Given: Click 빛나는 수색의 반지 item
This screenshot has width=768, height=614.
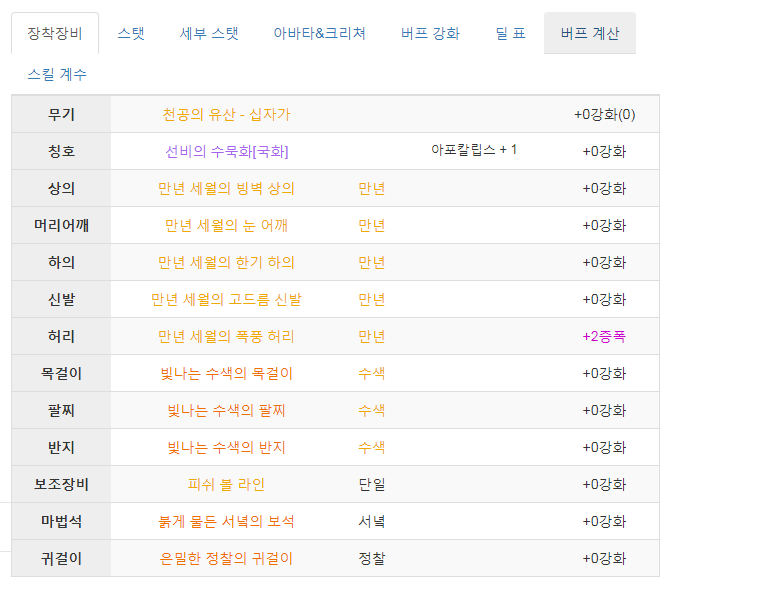Looking at the screenshot, I should pyautogui.click(x=226, y=448).
